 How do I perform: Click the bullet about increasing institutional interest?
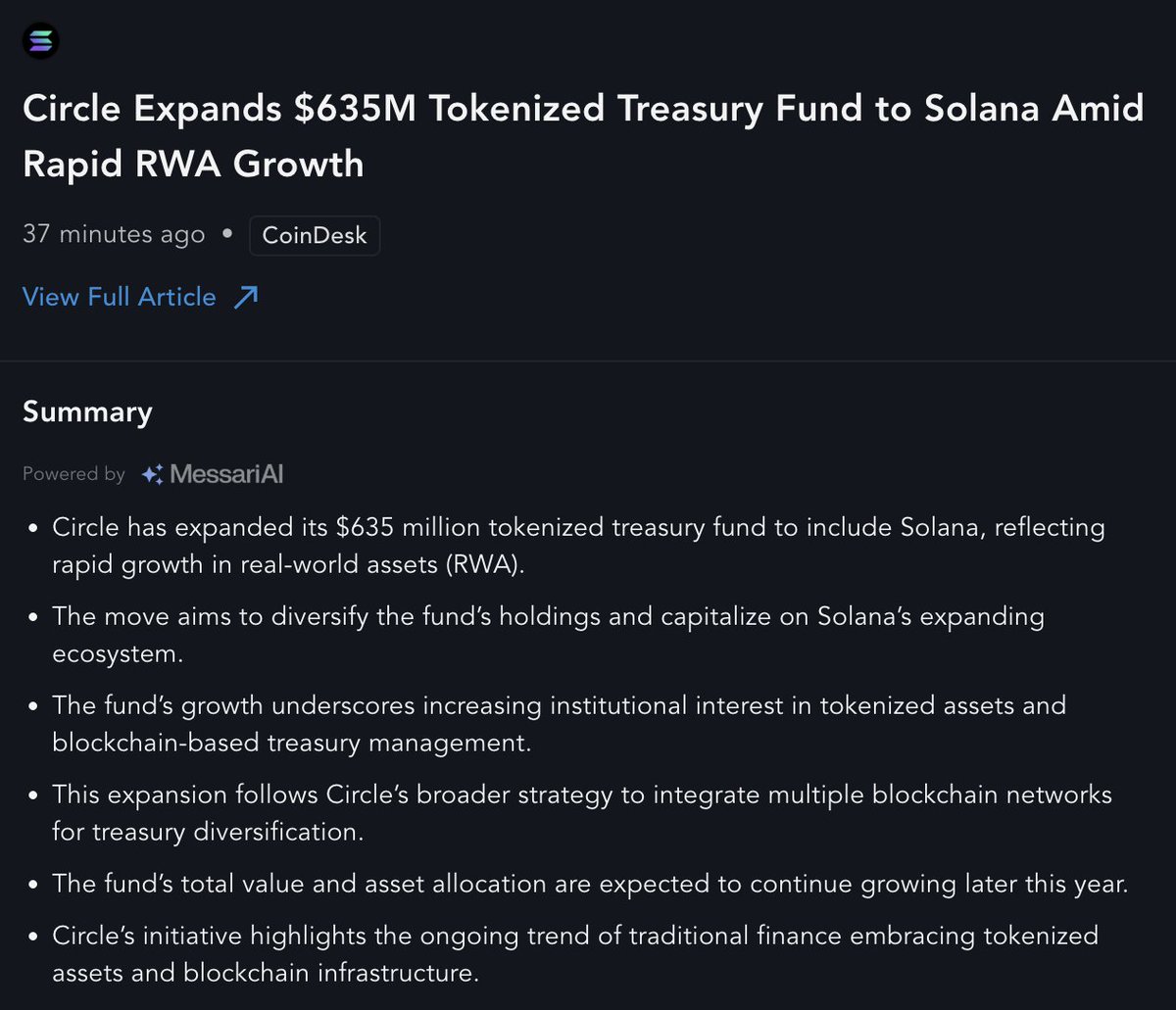[x=559, y=723]
